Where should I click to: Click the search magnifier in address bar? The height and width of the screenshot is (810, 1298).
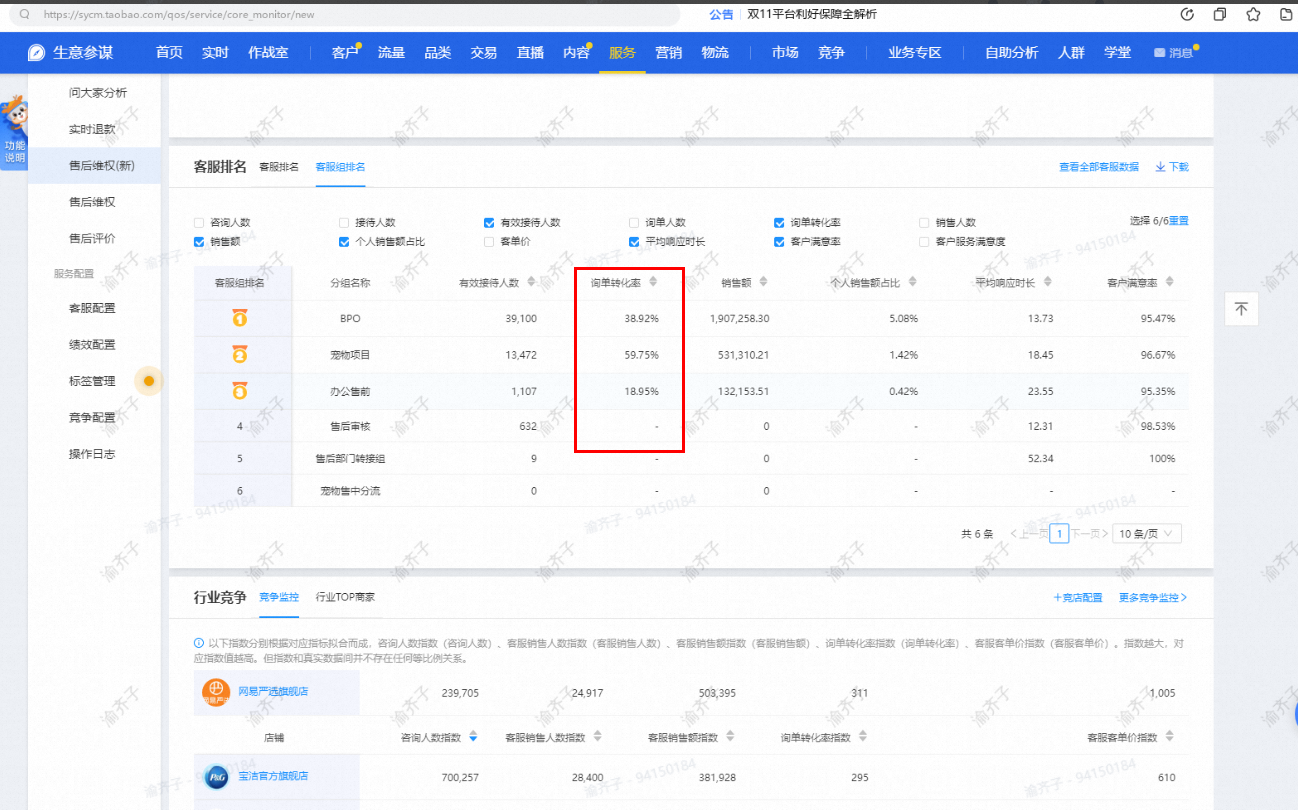(x=25, y=15)
